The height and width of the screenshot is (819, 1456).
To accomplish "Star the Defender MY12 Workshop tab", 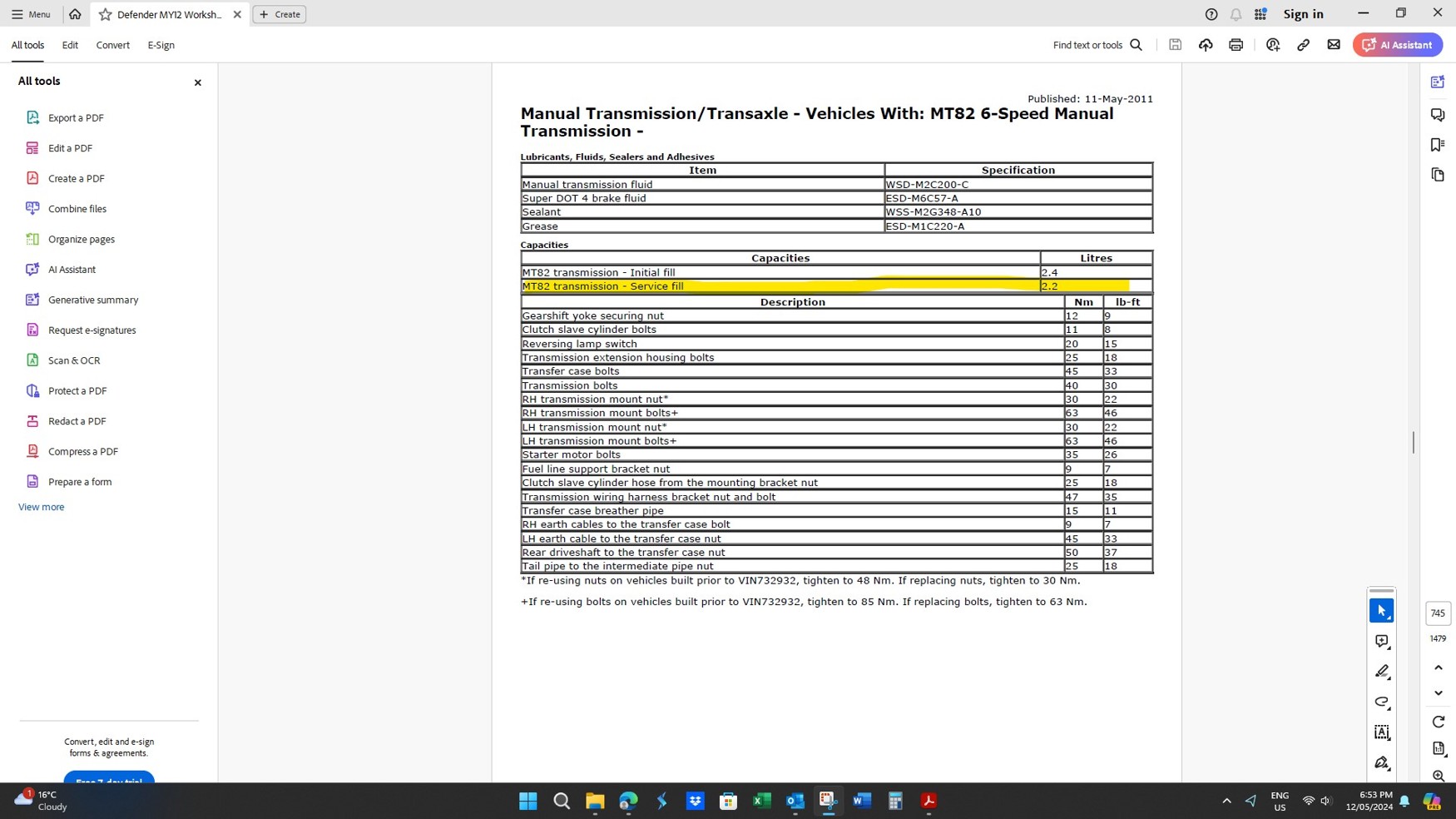I will tap(106, 14).
